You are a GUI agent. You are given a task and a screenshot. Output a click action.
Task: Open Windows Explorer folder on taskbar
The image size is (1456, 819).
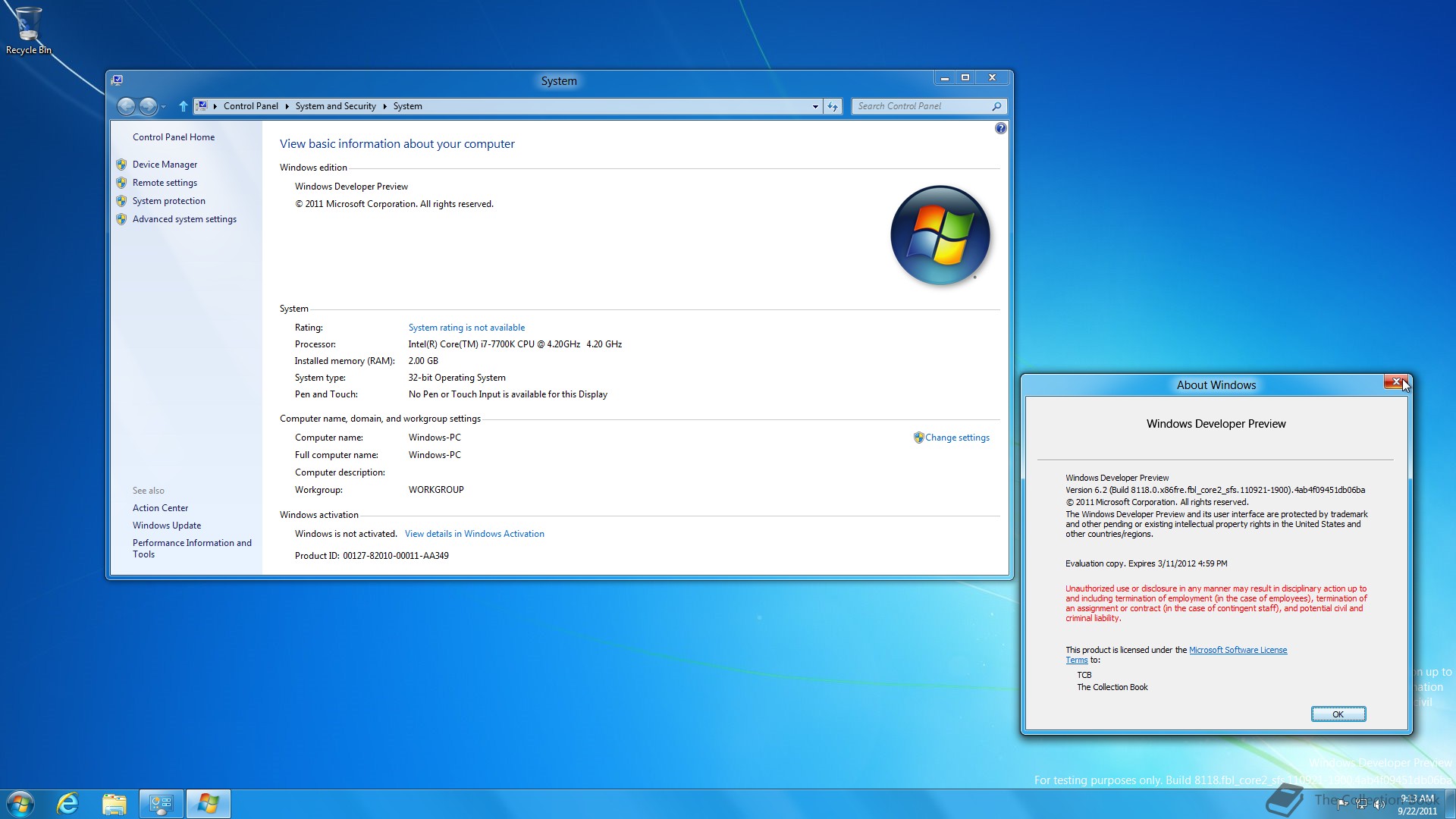tap(115, 804)
